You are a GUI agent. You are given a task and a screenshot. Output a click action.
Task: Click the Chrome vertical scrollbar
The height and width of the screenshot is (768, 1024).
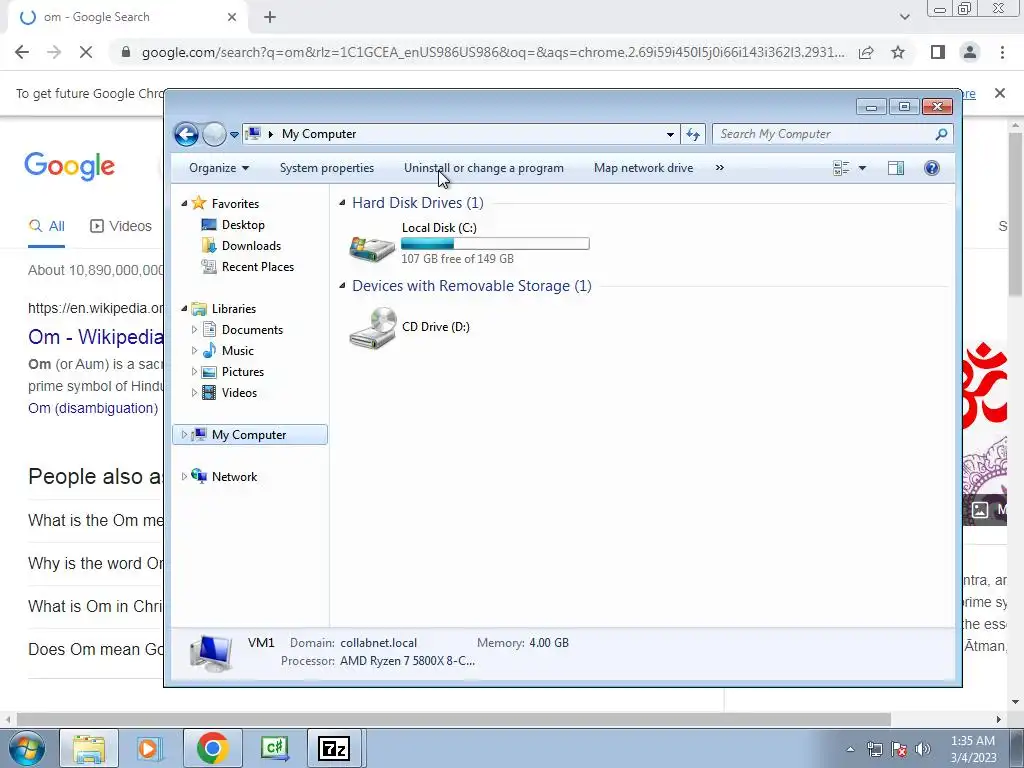point(1016,214)
